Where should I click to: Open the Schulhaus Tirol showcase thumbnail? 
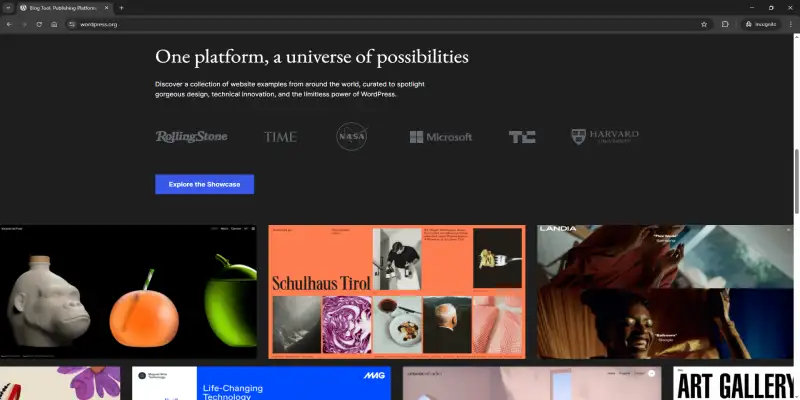click(x=396, y=291)
